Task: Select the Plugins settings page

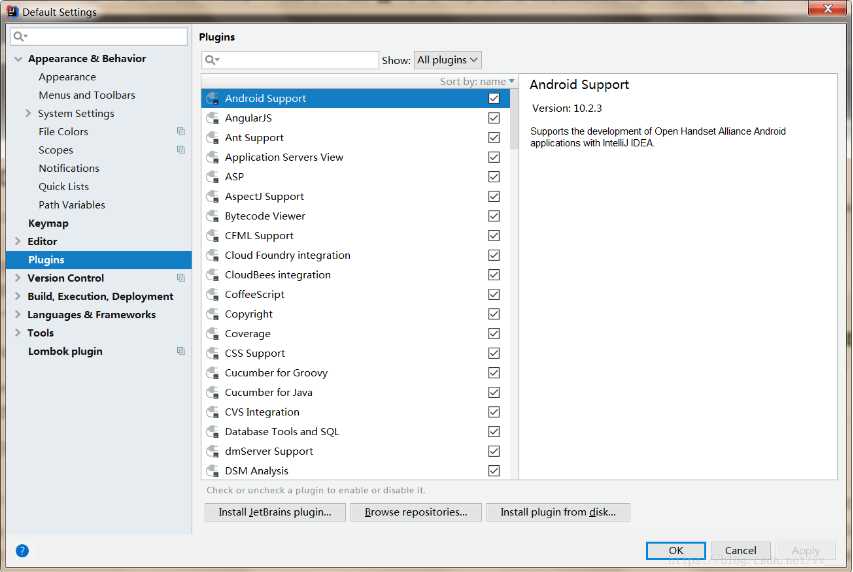Action: point(99,260)
